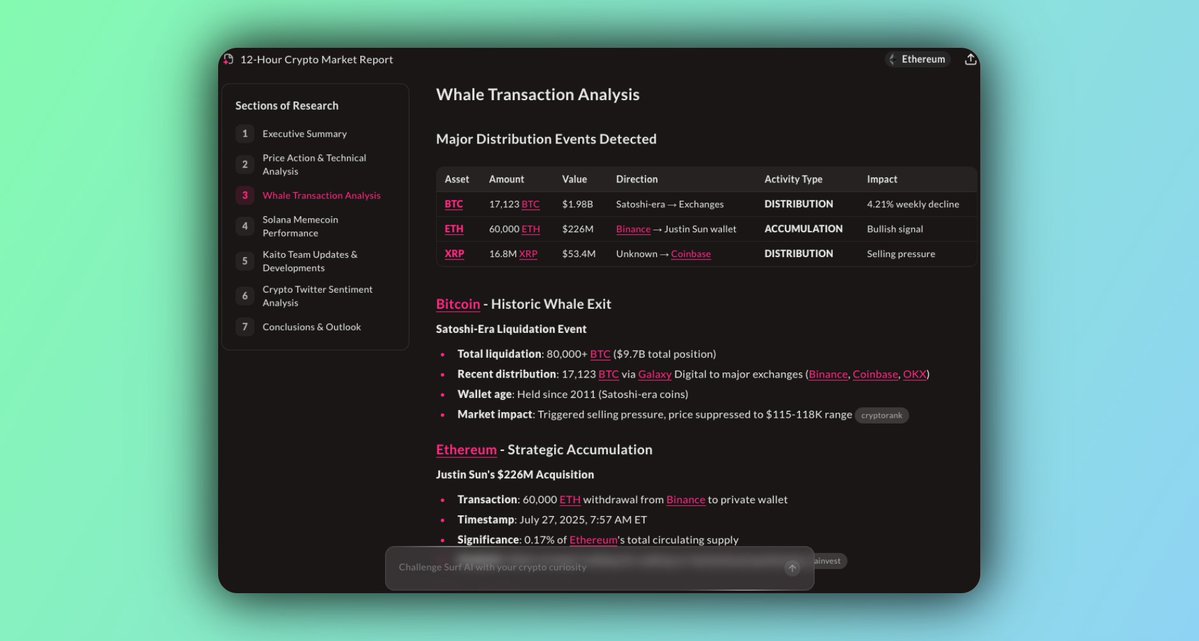Click the '12-Hour Crypto Market Report' title

(317, 60)
